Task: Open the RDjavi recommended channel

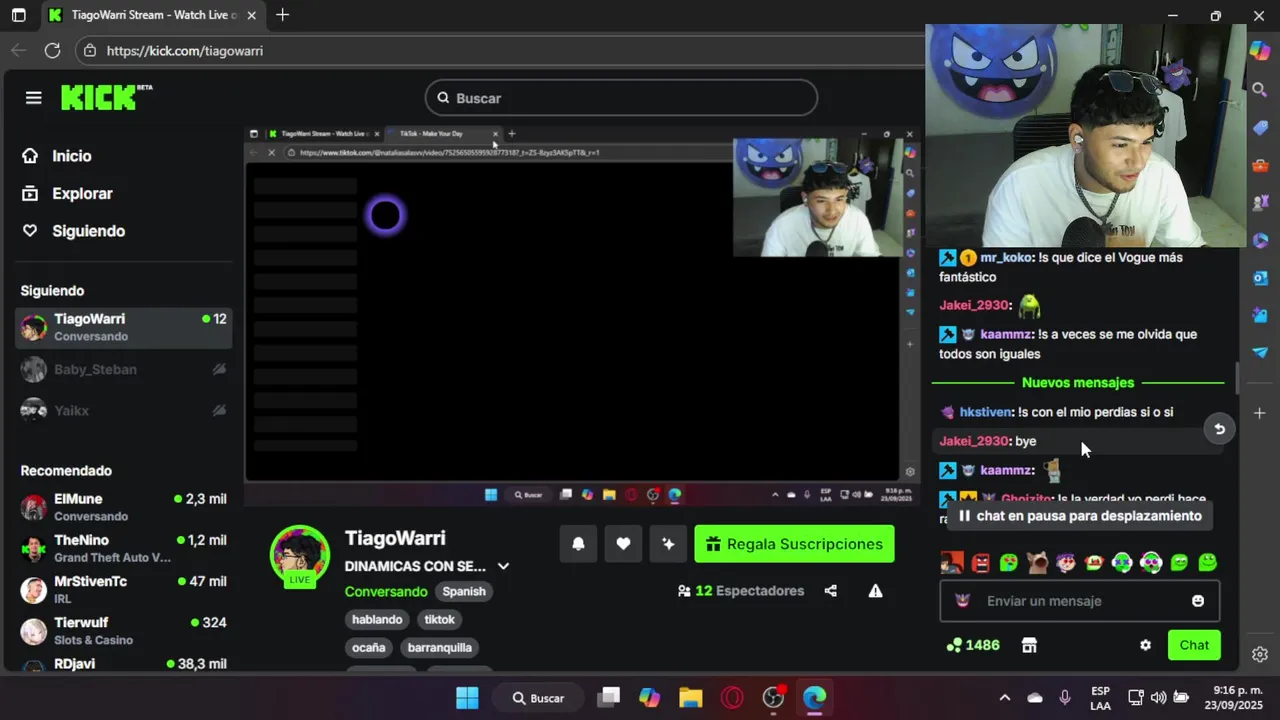Action: coord(124,664)
